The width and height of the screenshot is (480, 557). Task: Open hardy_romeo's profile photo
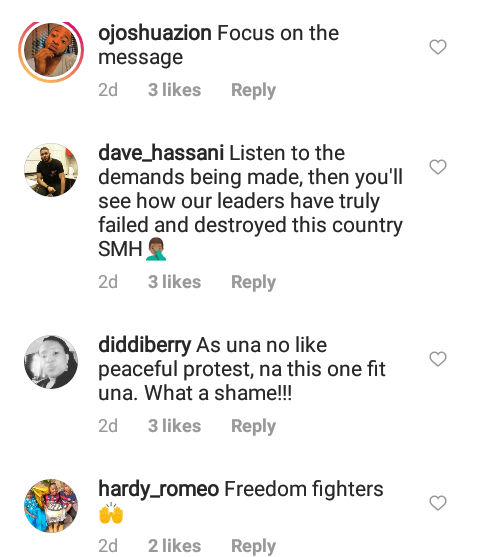[x=51, y=506]
